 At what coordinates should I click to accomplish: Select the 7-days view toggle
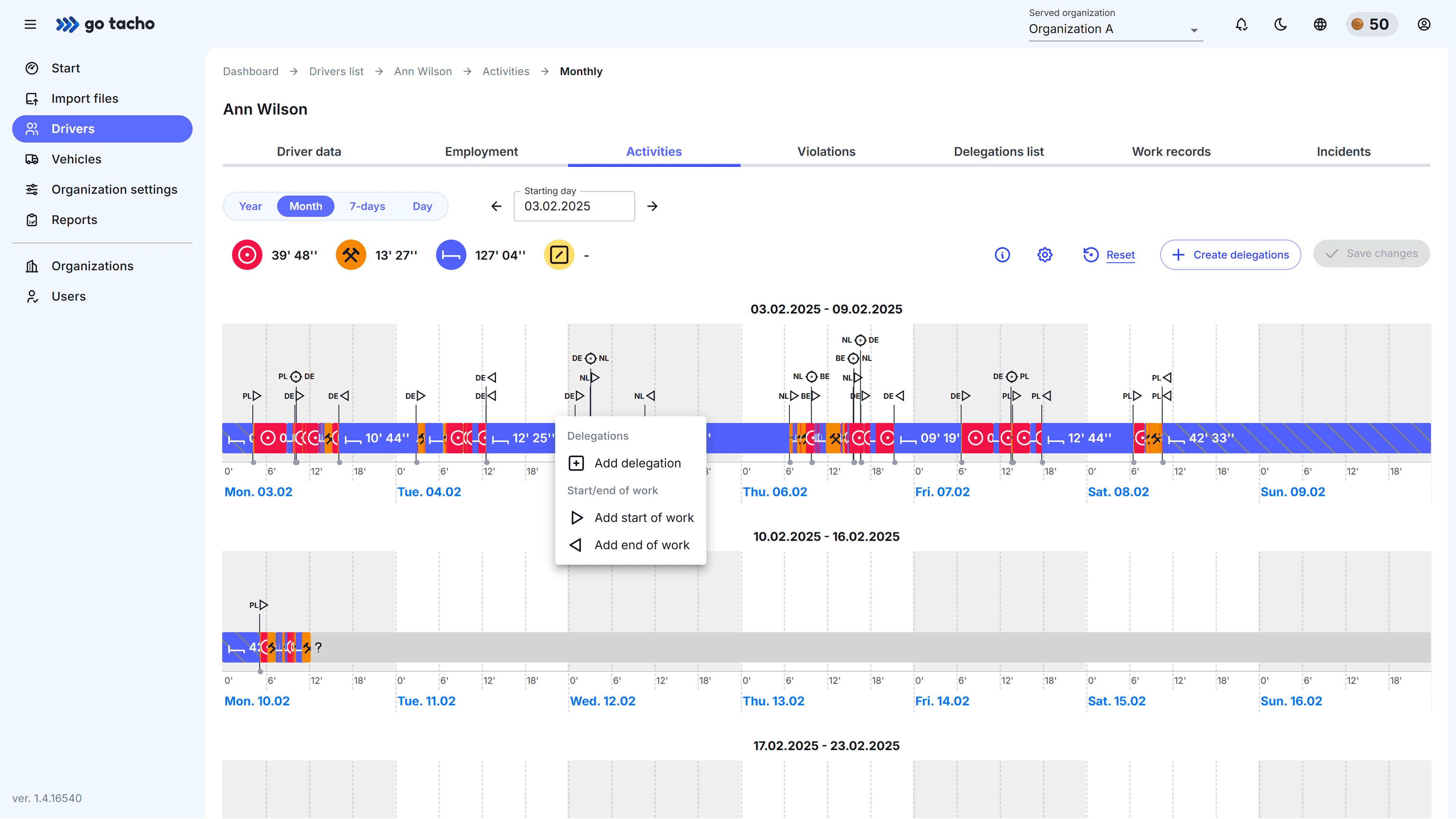tap(367, 206)
